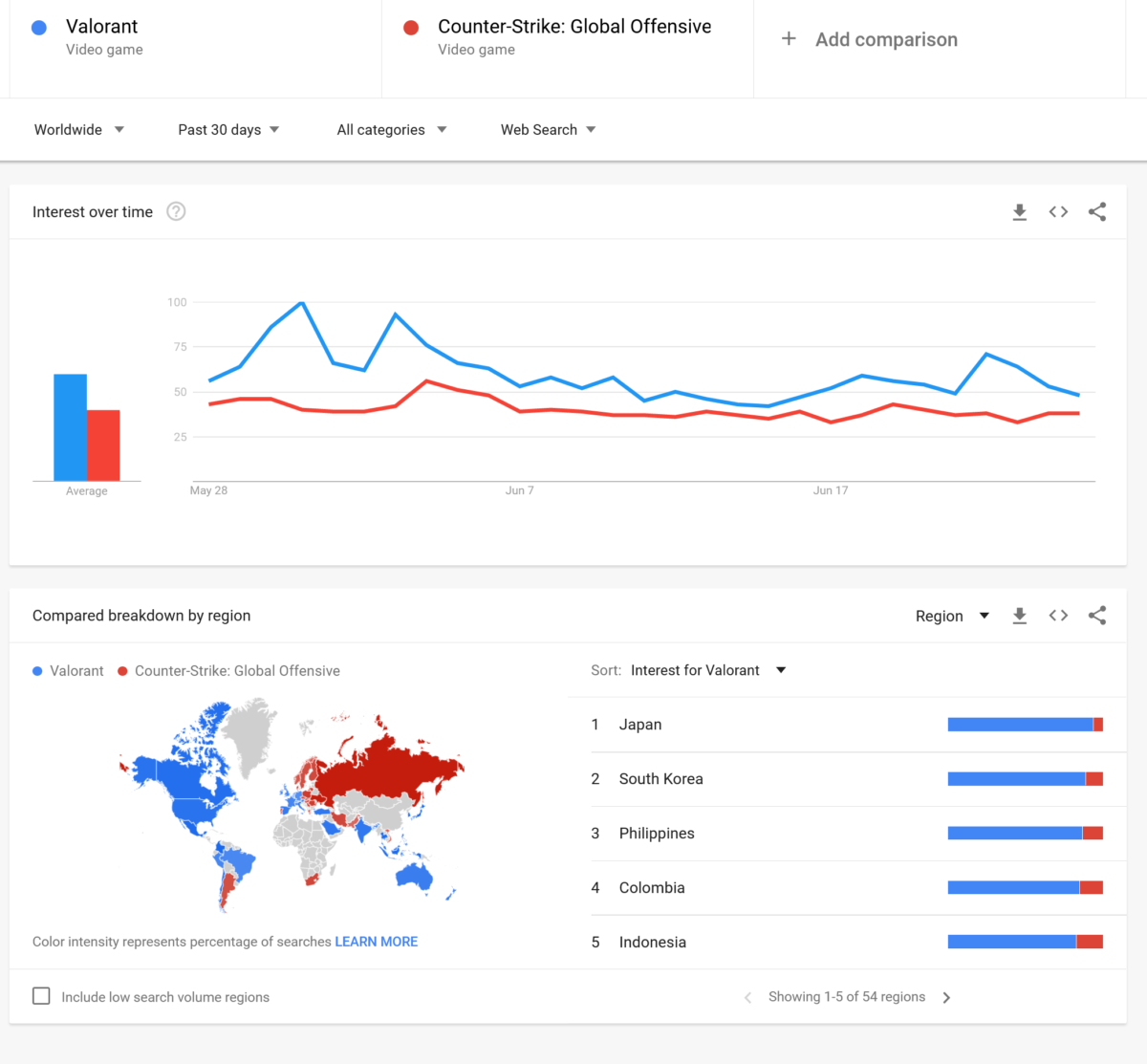Edit the Counter-Strike: Global Offensive search term
The width and height of the screenshot is (1147, 1064).
pyautogui.click(x=573, y=27)
